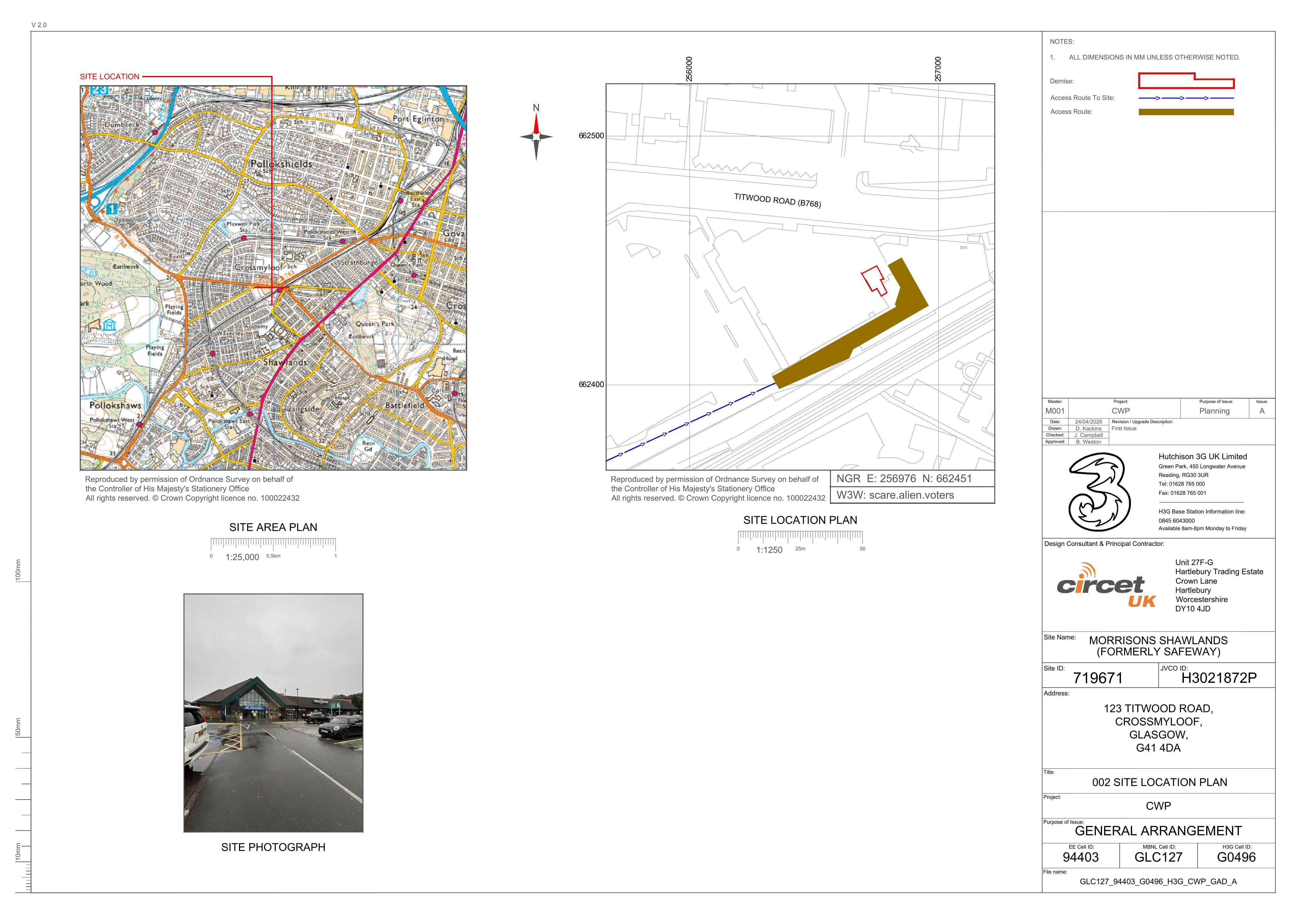This screenshot has height=924, width=1307.
Task: Click title 002 SITE LOCATION PLAN
Action: pos(1159,782)
